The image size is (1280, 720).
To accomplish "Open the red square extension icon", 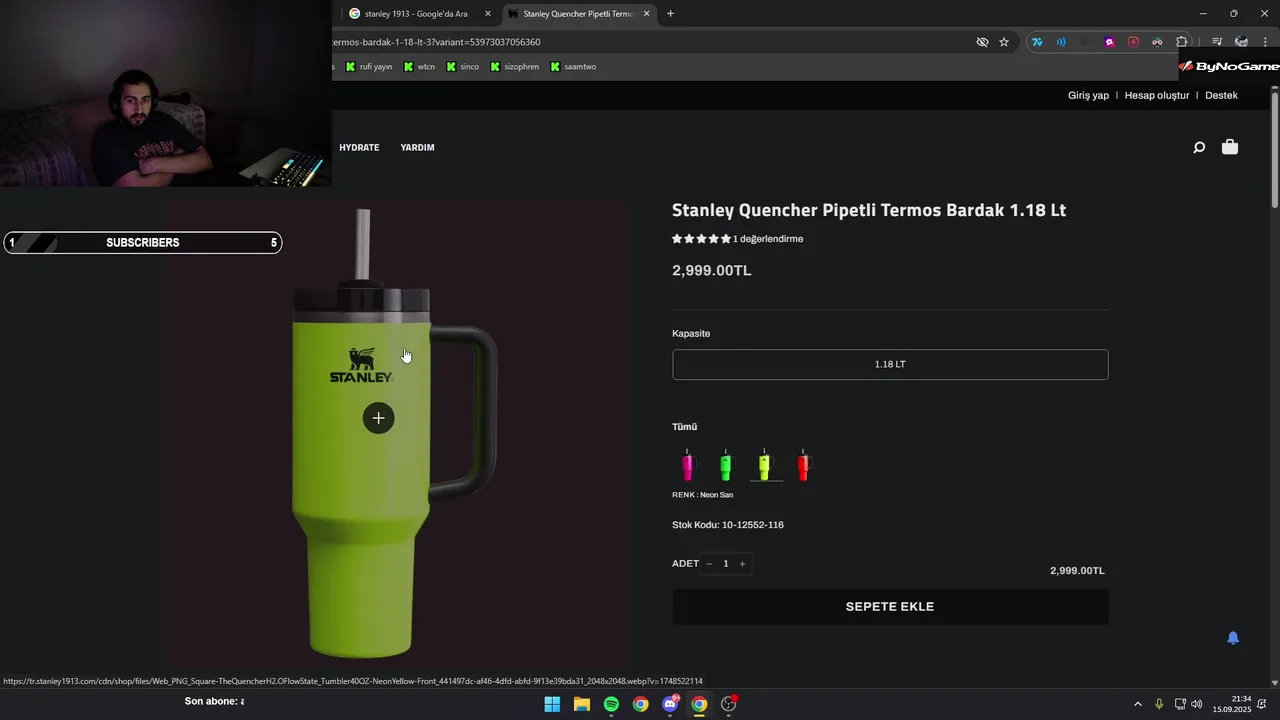I will (1133, 42).
